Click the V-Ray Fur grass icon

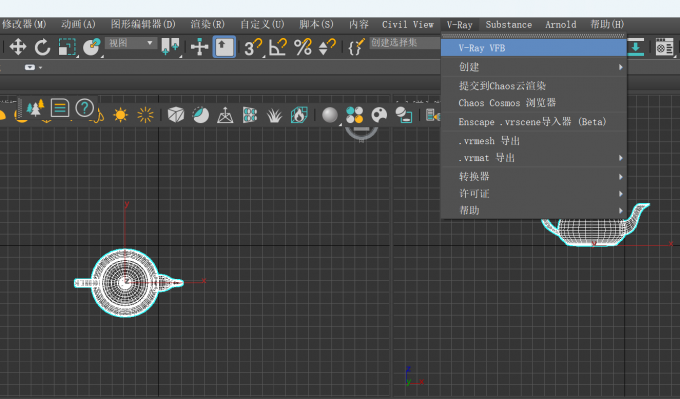(275, 115)
